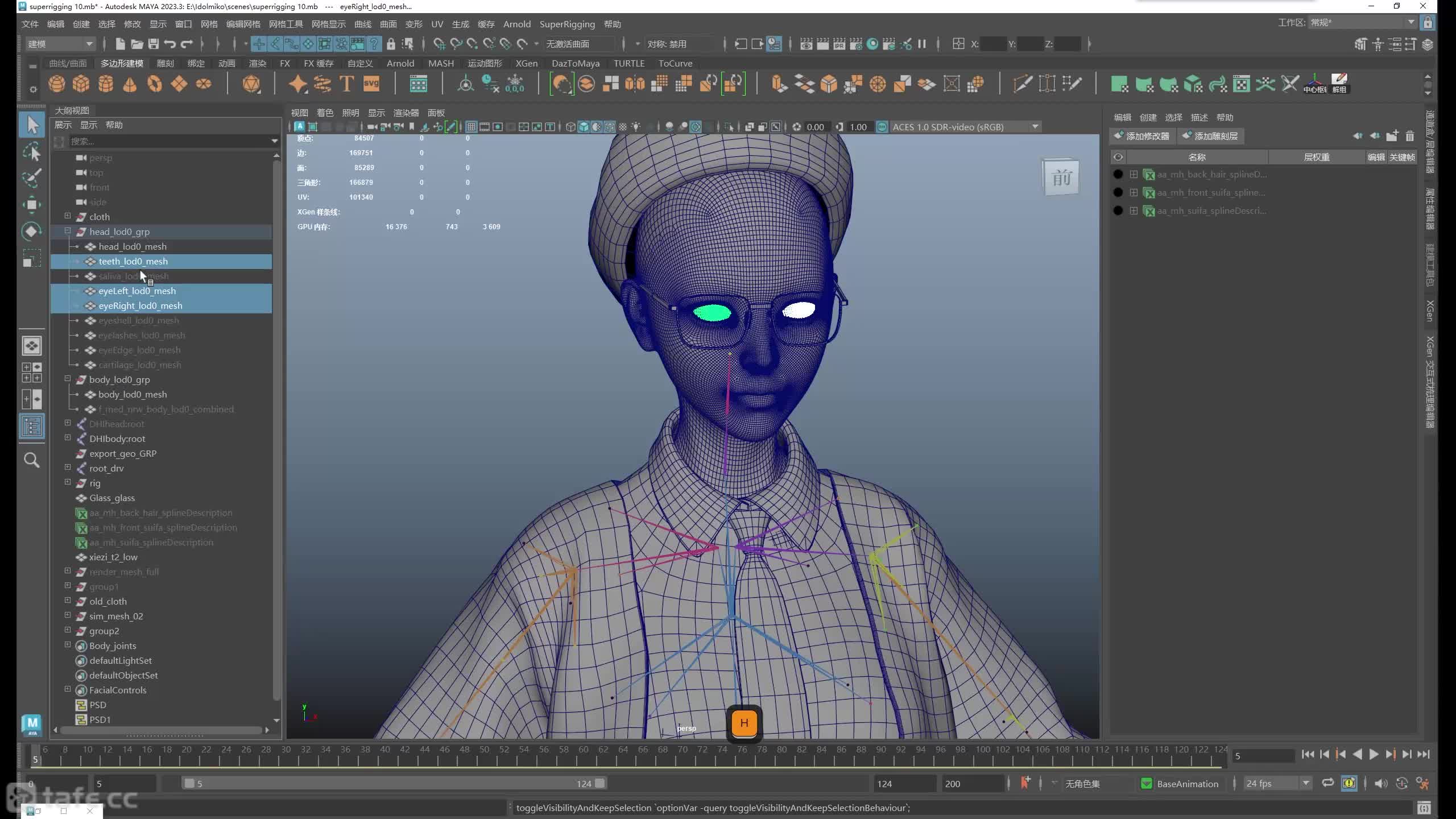Activate the Move tool in toolbox
The height and width of the screenshot is (819, 1456).
(x=32, y=205)
